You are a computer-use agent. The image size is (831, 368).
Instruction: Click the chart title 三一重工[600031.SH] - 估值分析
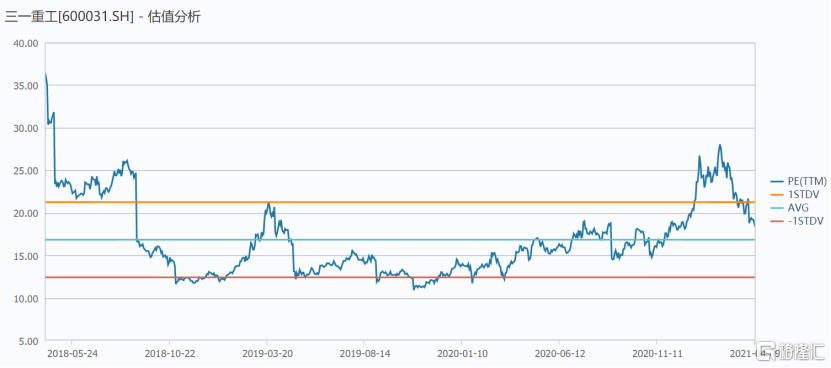click(103, 17)
